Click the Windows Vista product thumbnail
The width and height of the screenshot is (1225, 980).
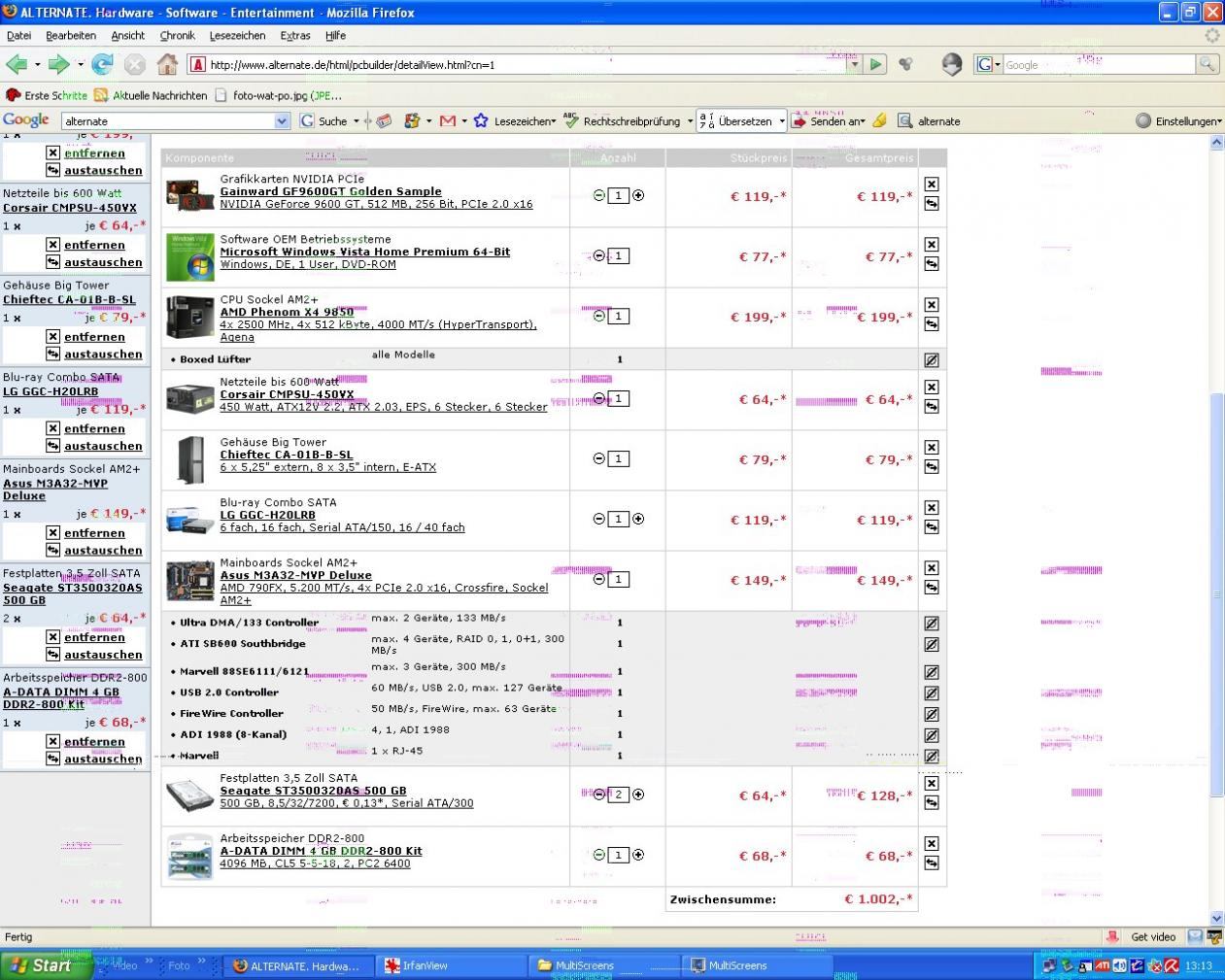pyautogui.click(x=190, y=256)
